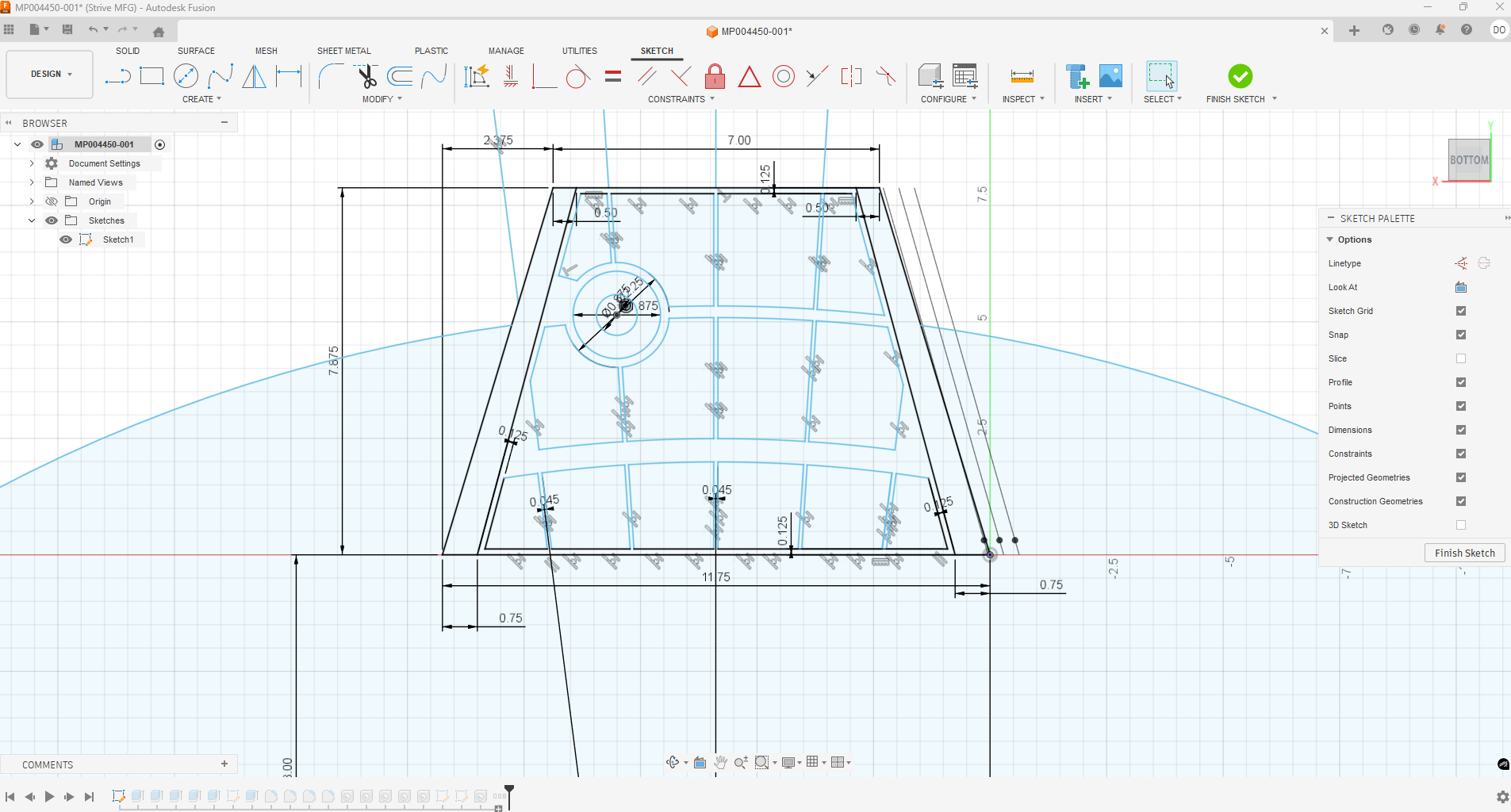Select the Equal constraint
The width and height of the screenshot is (1511, 812).
click(x=612, y=77)
